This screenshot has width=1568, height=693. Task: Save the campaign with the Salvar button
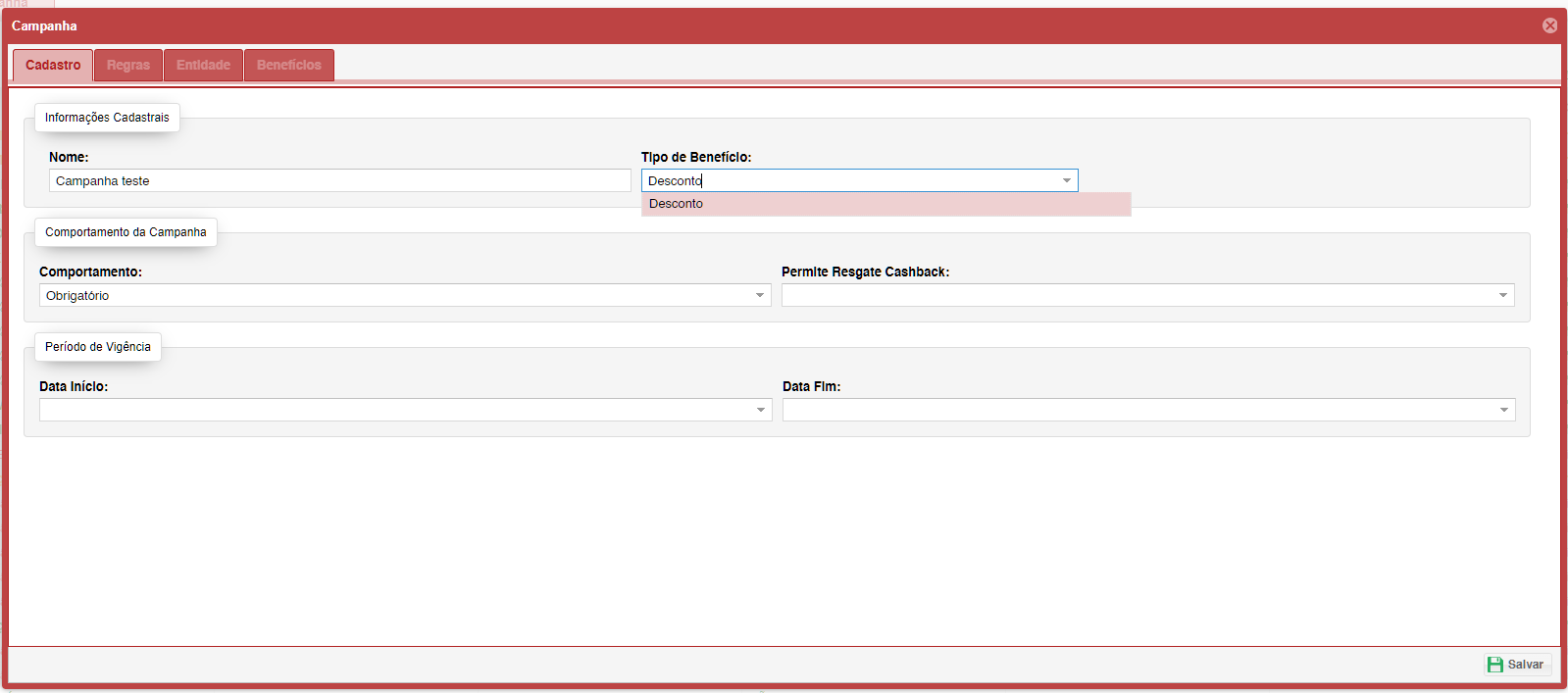1516,665
